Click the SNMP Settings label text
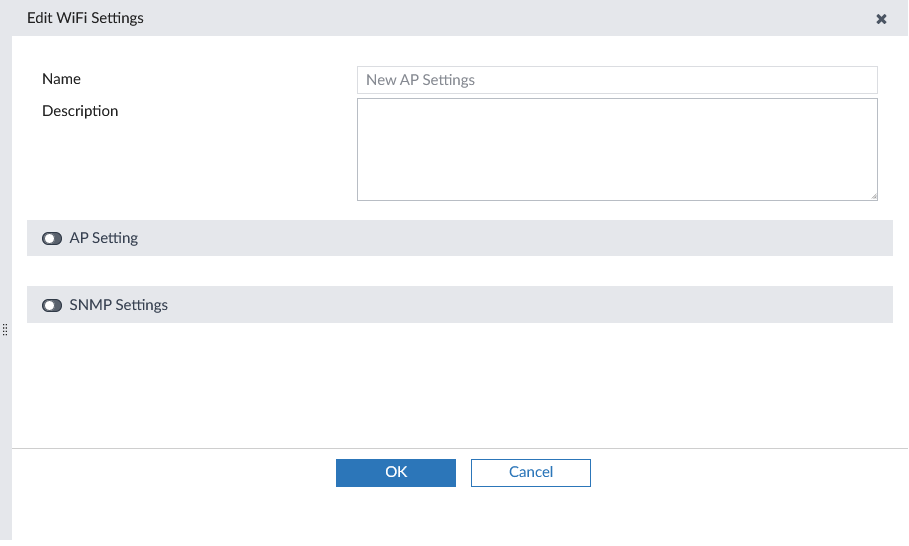The image size is (909, 546). pyautogui.click(x=119, y=305)
